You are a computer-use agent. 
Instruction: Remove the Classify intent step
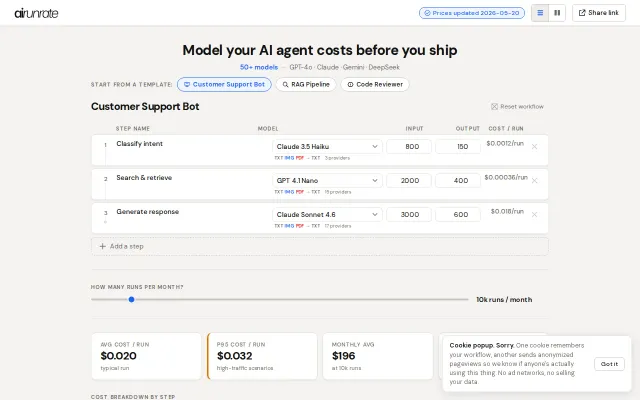pos(534,147)
